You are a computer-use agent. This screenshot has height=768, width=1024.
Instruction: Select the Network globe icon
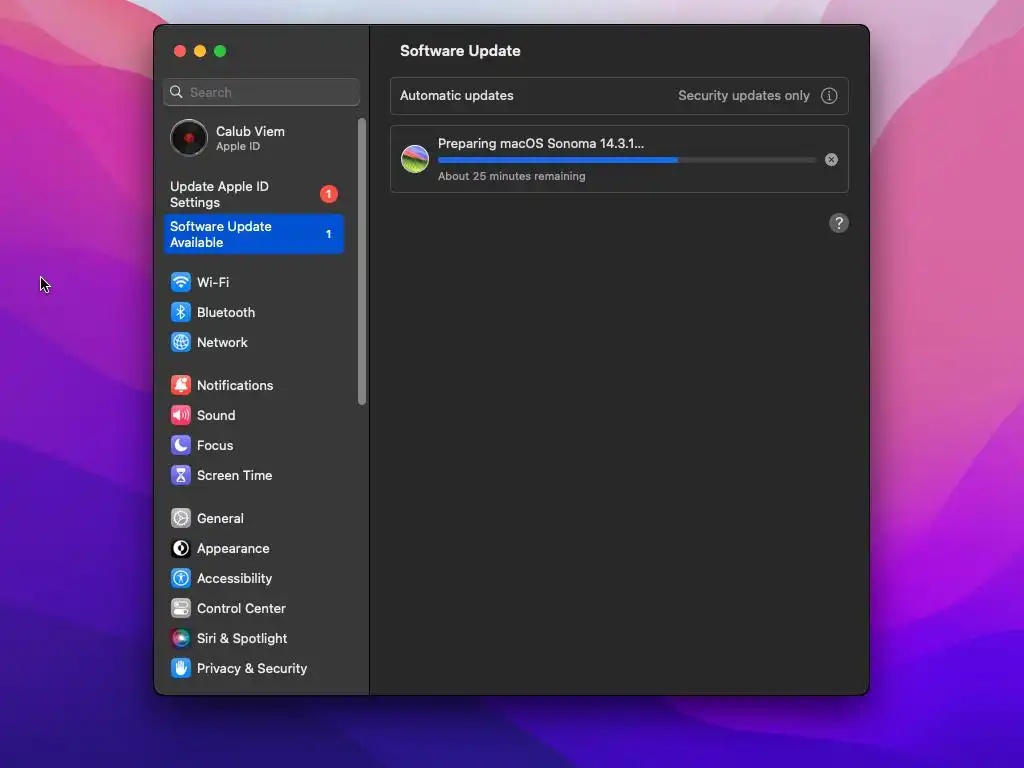pos(181,342)
